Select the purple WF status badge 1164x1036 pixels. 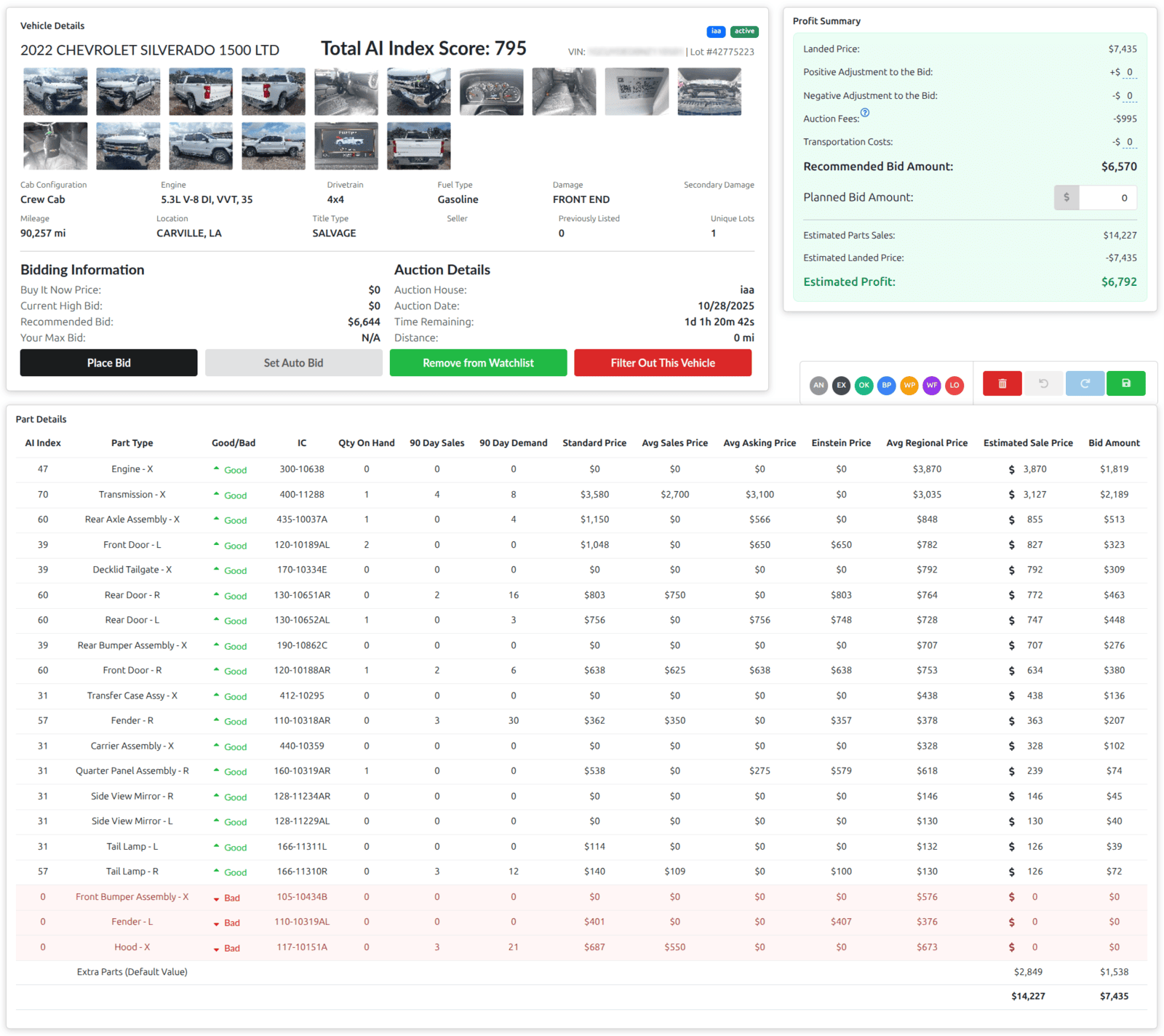(931, 386)
